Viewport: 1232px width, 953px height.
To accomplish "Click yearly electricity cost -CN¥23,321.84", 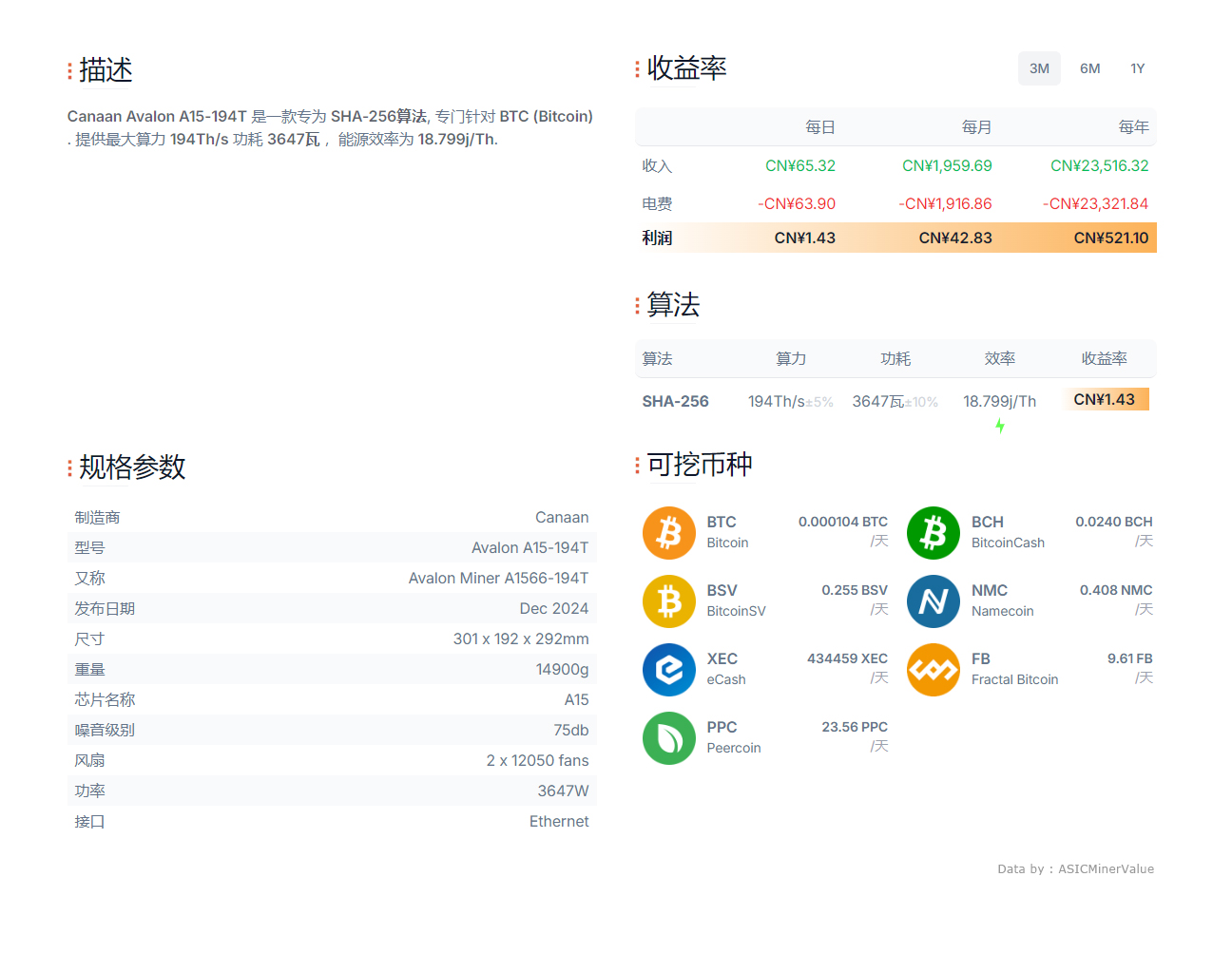I will (1095, 203).
